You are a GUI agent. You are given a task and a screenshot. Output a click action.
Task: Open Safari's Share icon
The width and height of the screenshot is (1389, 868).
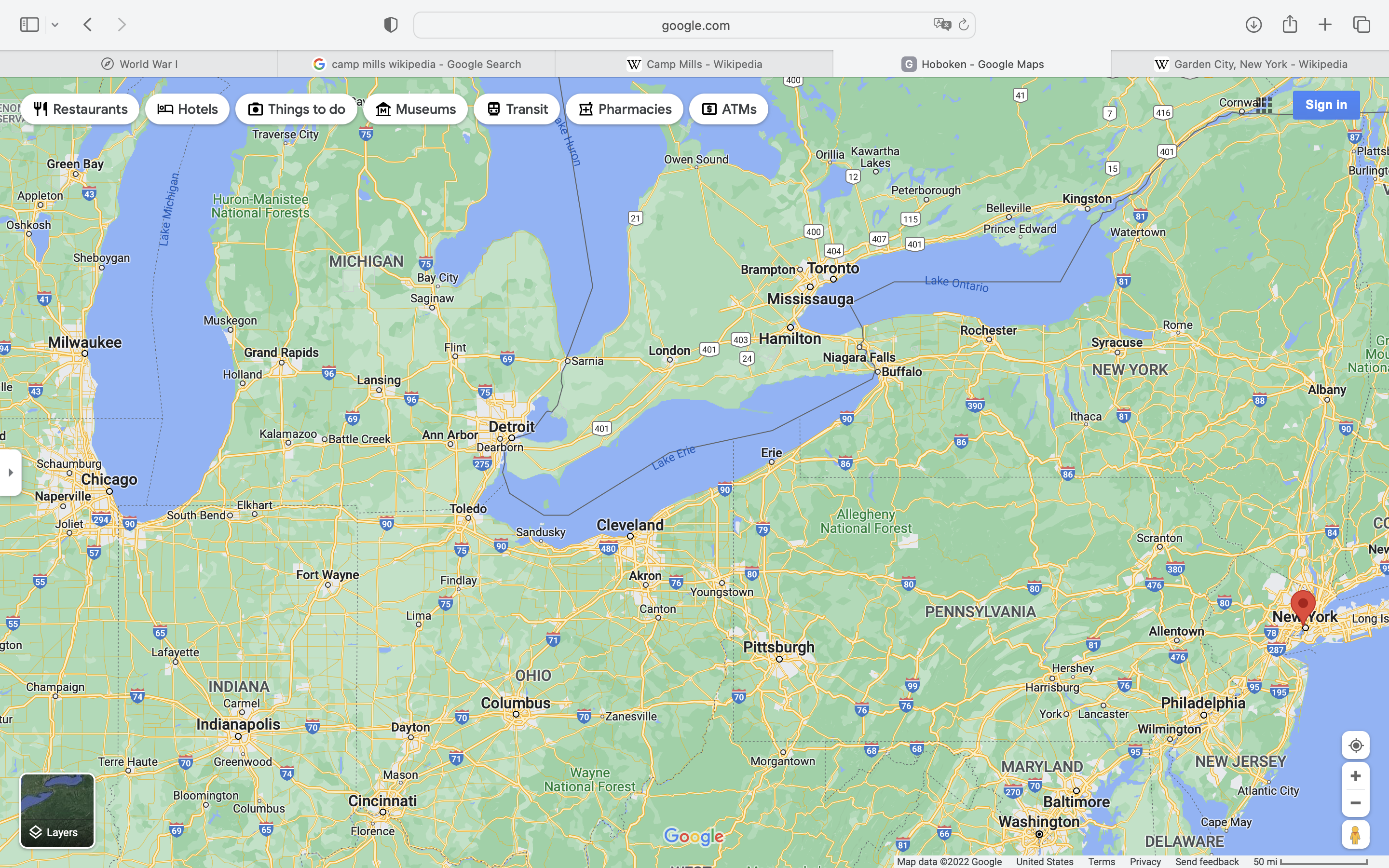[x=1290, y=24]
